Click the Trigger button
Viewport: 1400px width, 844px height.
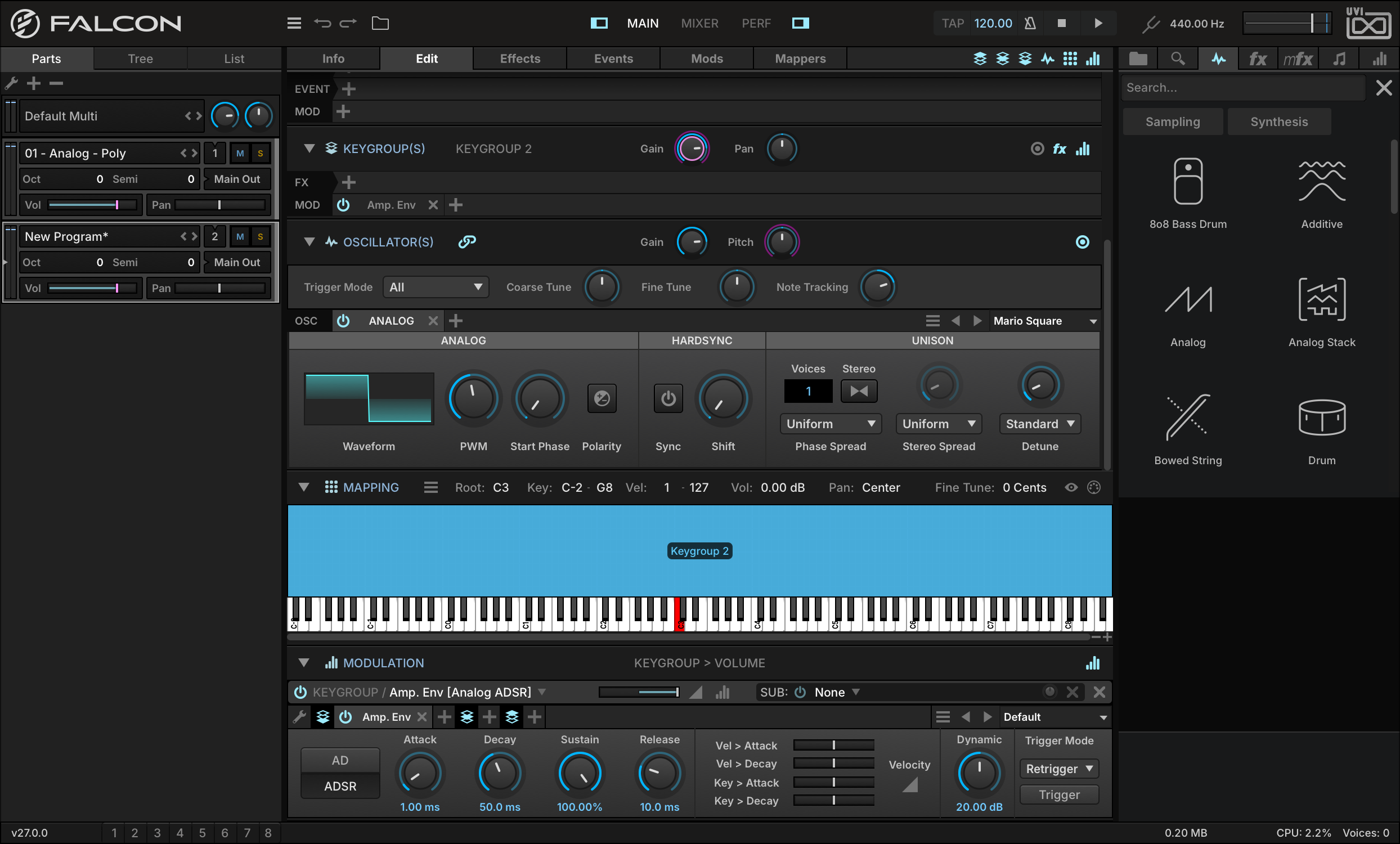[x=1059, y=794]
